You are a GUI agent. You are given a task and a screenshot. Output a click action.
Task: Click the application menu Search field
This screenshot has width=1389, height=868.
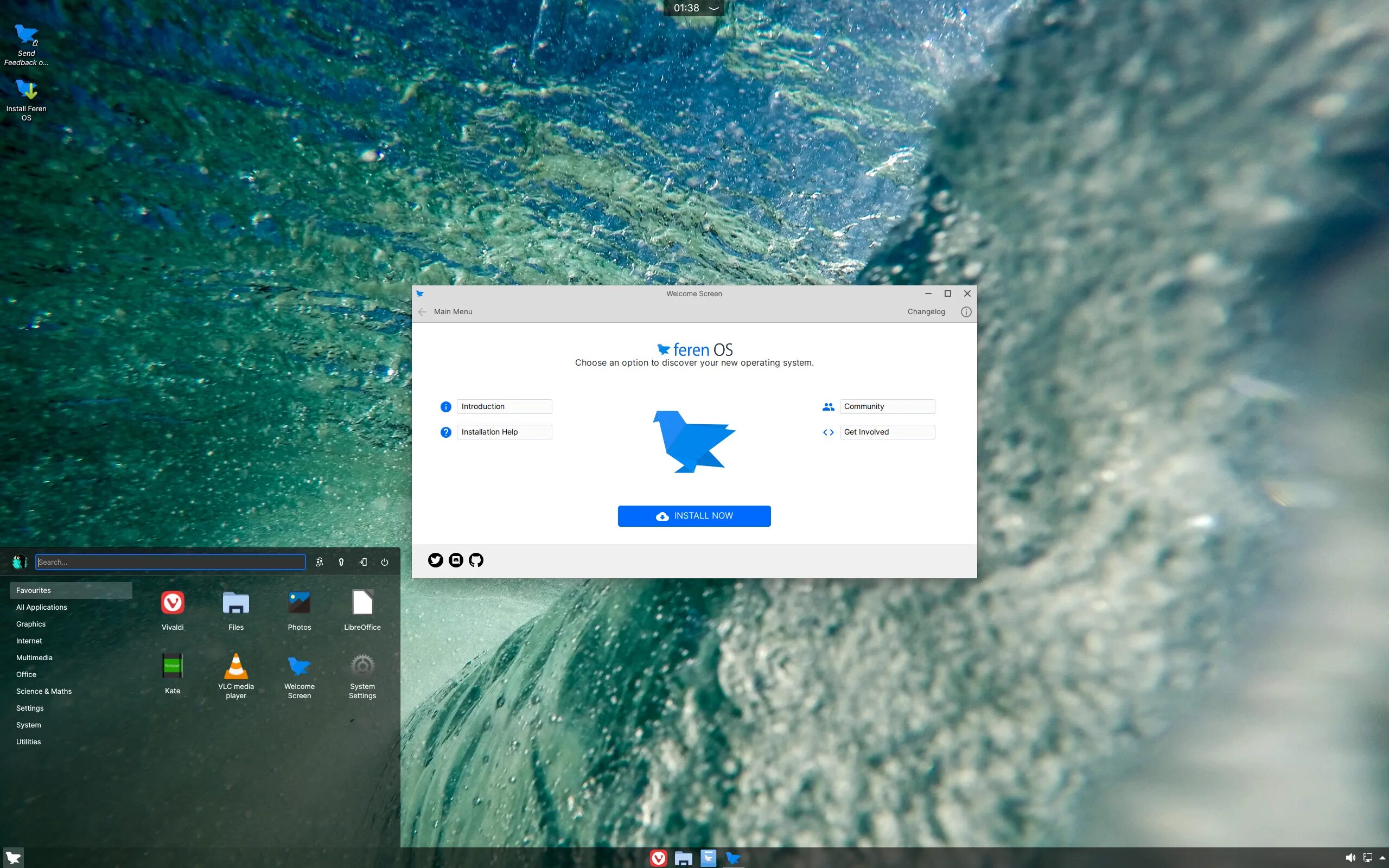point(170,562)
